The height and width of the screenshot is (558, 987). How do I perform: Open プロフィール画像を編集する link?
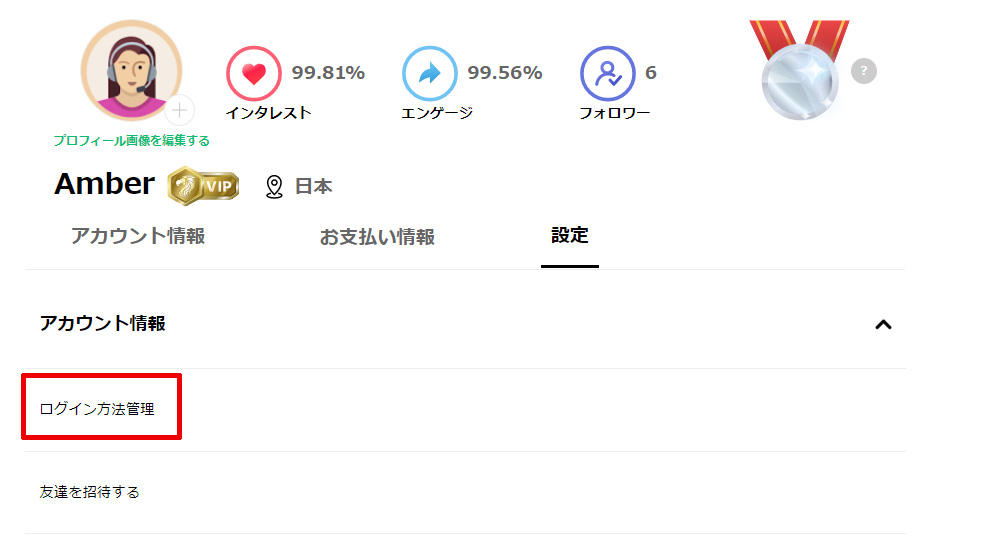point(131,141)
